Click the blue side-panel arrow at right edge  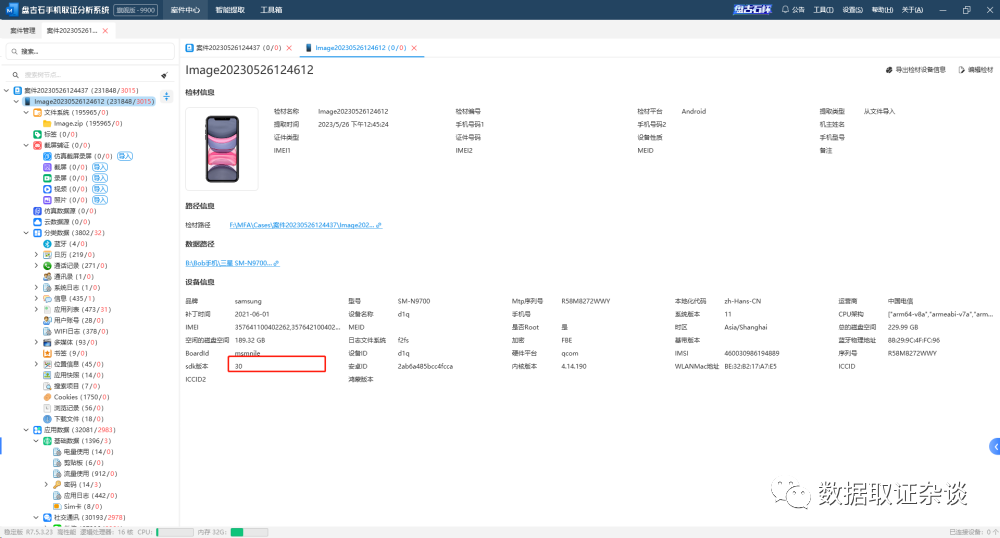[x=995, y=447]
